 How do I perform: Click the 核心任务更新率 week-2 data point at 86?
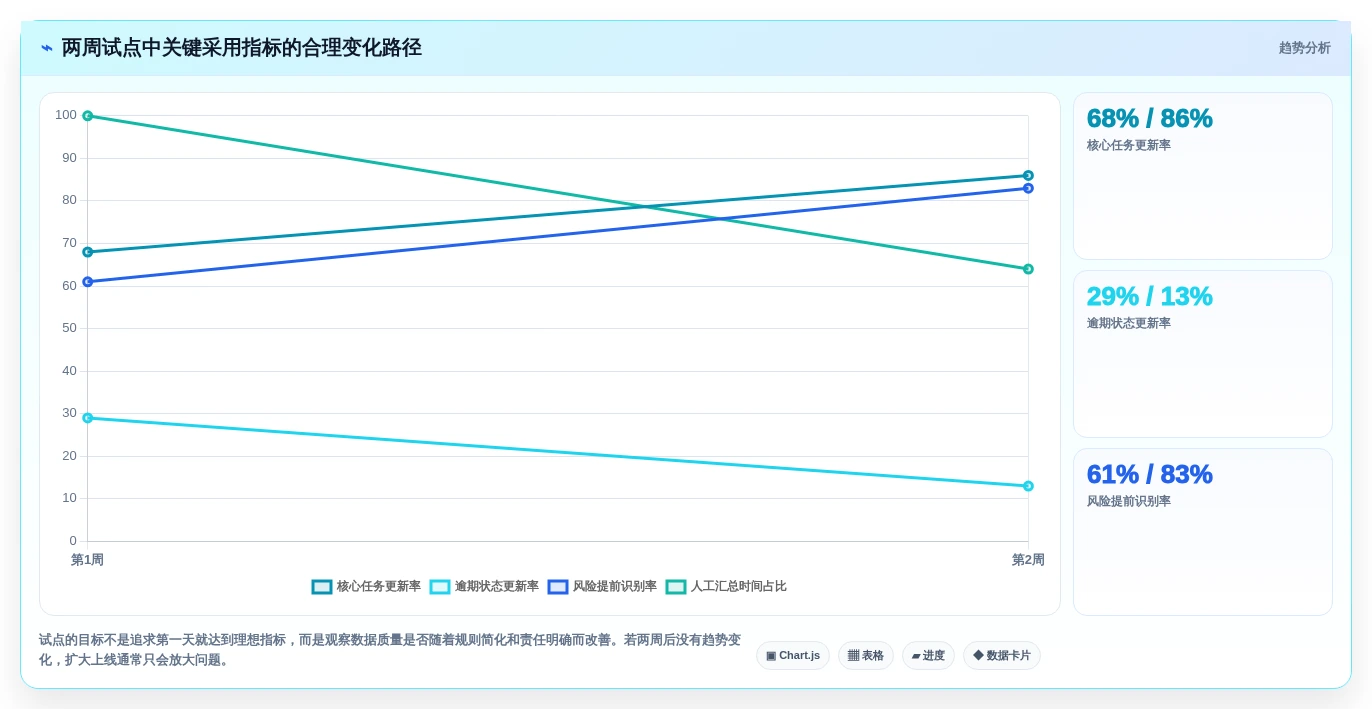tap(1028, 176)
